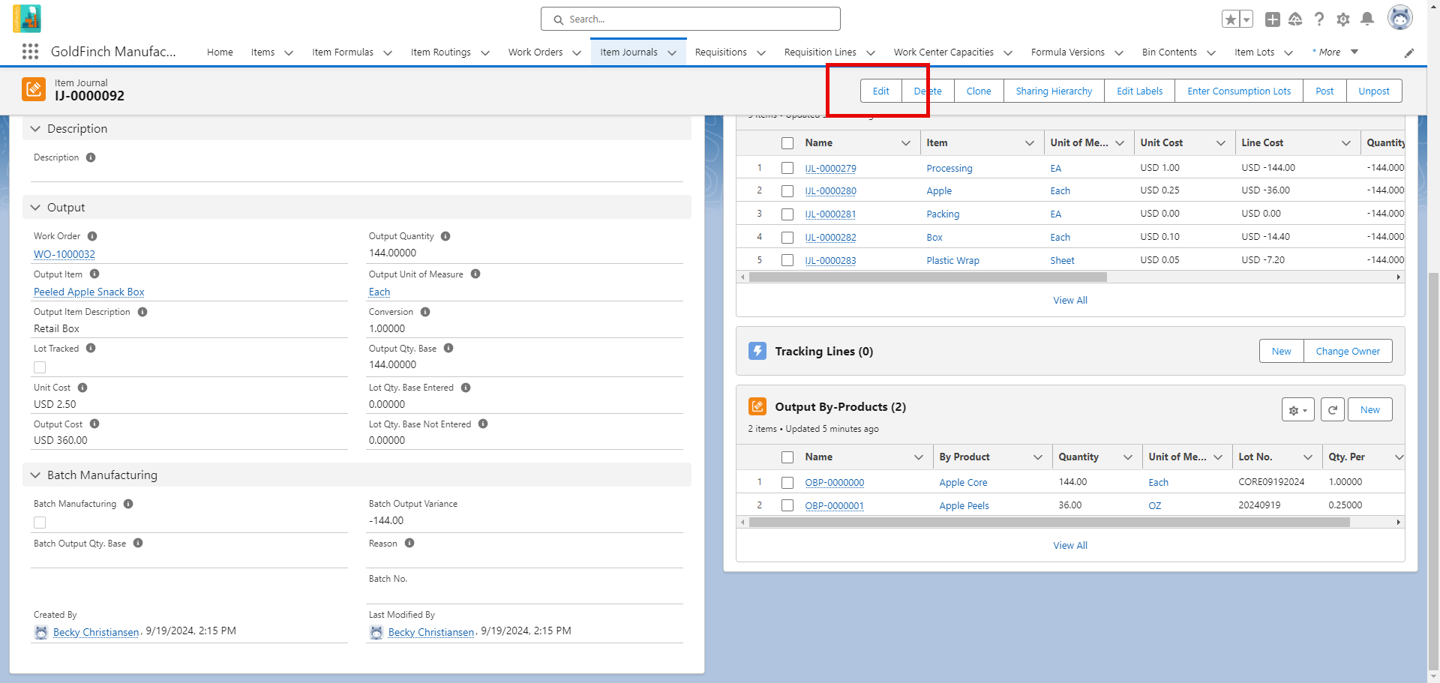Viewport: 1440px width, 683px height.
Task: Click the Output By-Products horizontal scrollbar
Action: point(1049,522)
